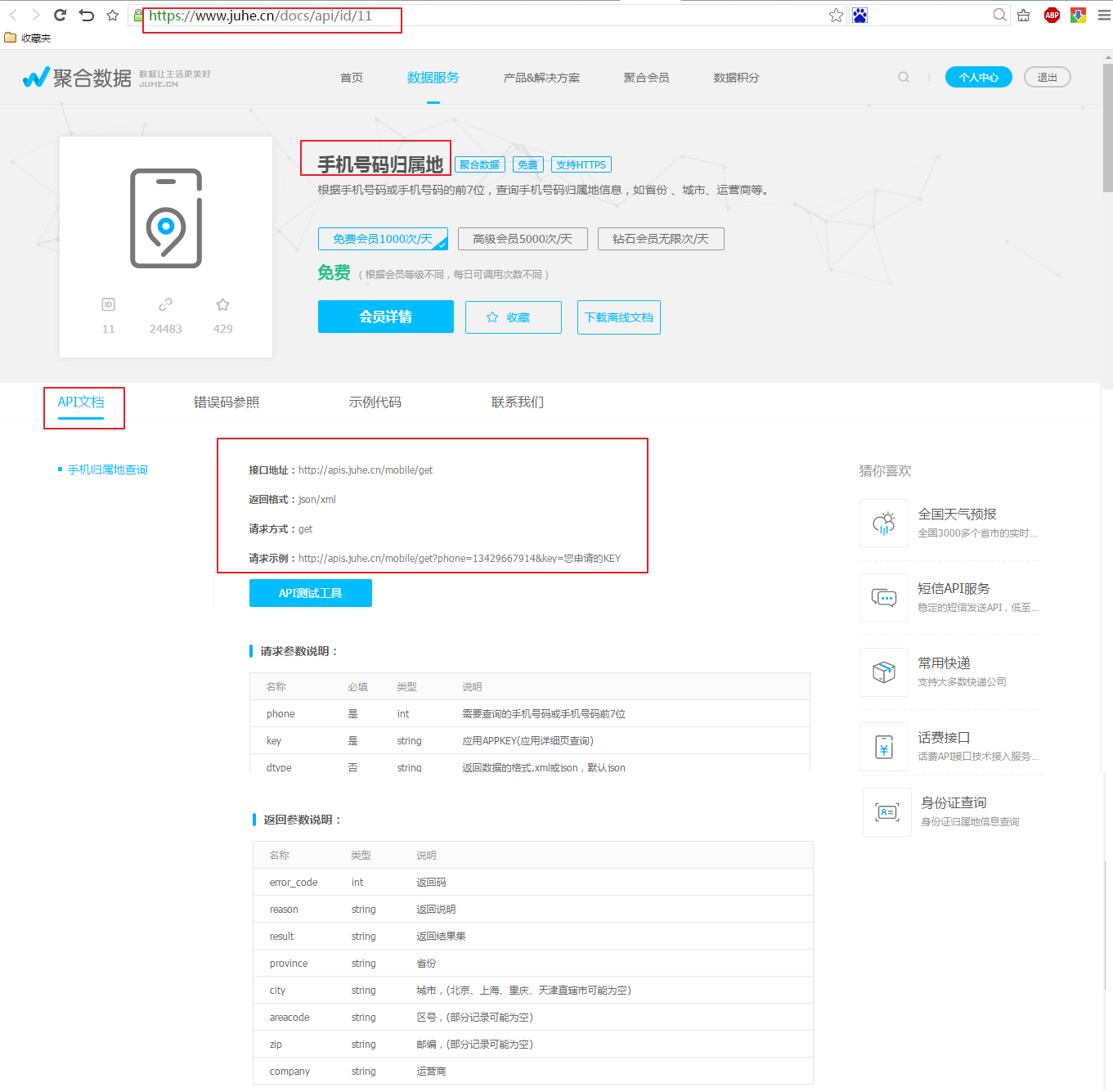
Task: Select the free member 1000 times/day plan
Action: pyautogui.click(x=383, y=239)
